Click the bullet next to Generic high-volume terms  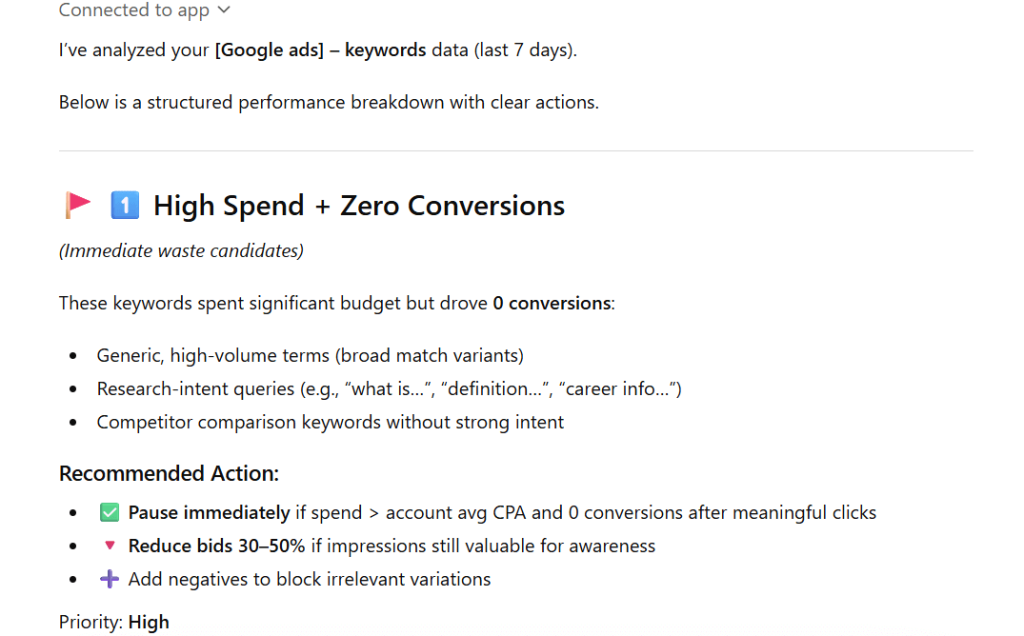point(75,355)
